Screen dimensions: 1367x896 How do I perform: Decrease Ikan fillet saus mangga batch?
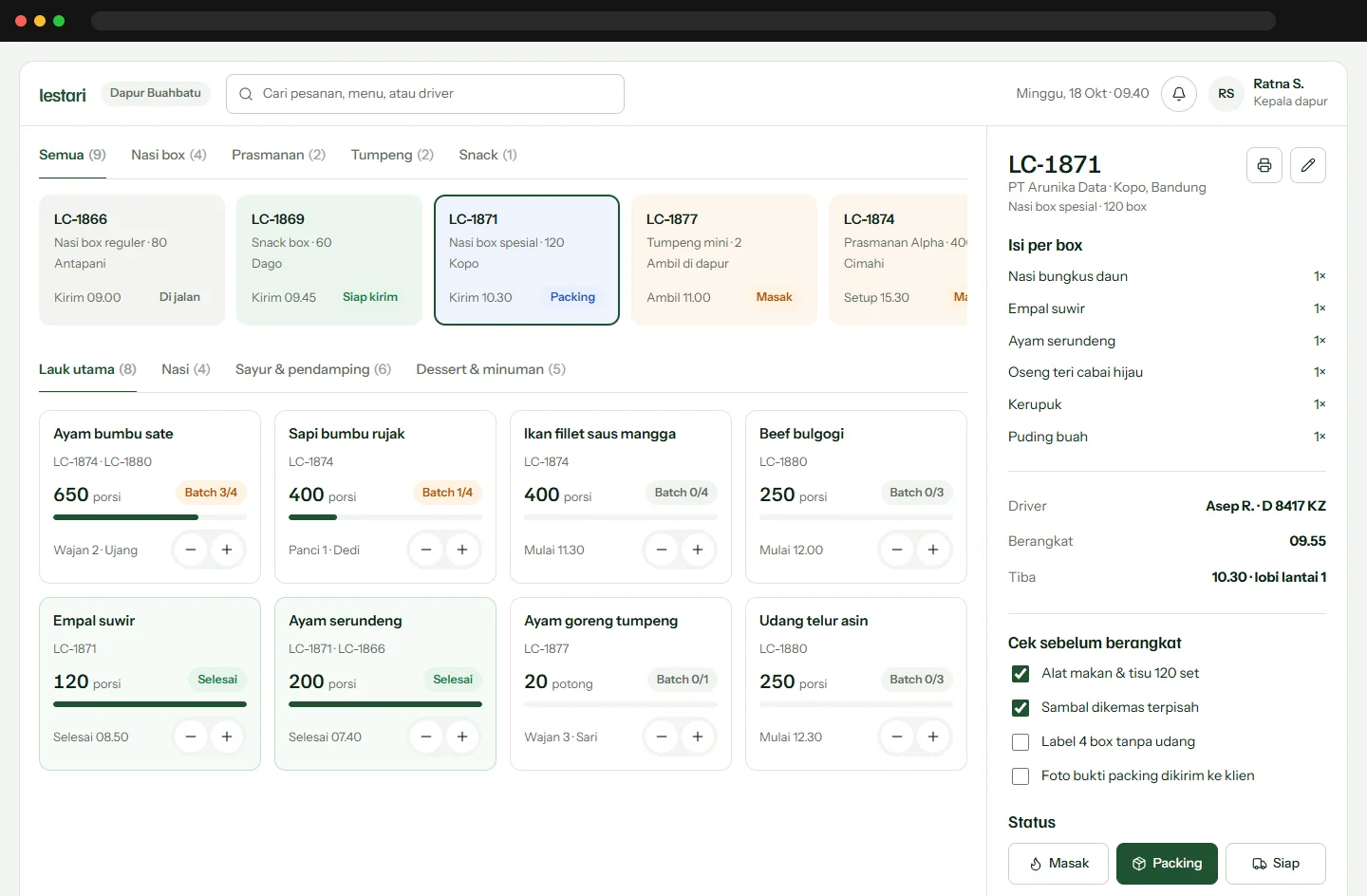662,550
